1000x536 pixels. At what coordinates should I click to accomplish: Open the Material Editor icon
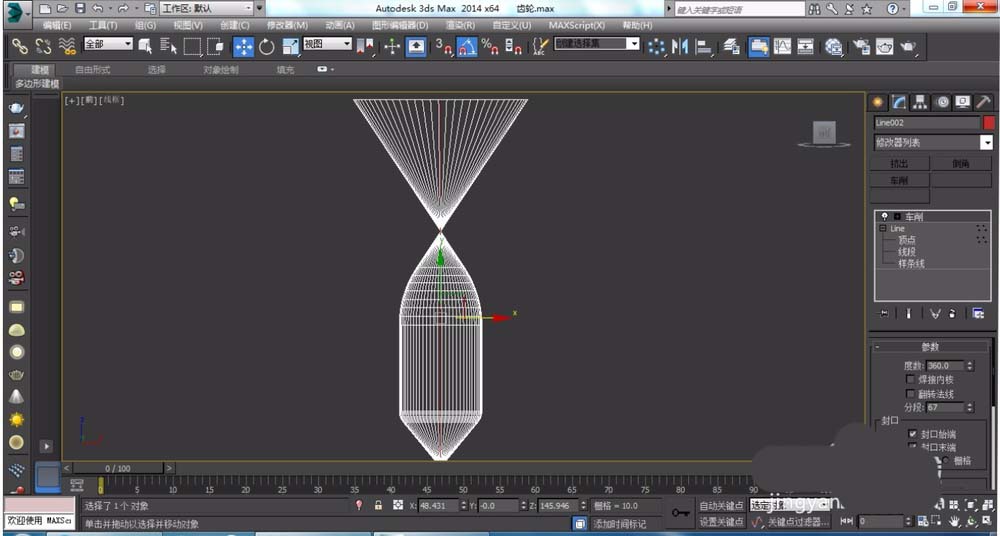(833, 46)
